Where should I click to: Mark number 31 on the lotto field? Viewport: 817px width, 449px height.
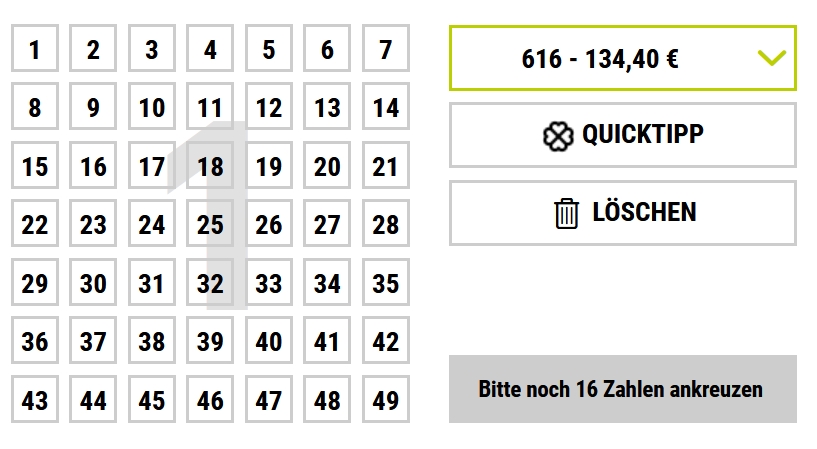coord(152,282)
